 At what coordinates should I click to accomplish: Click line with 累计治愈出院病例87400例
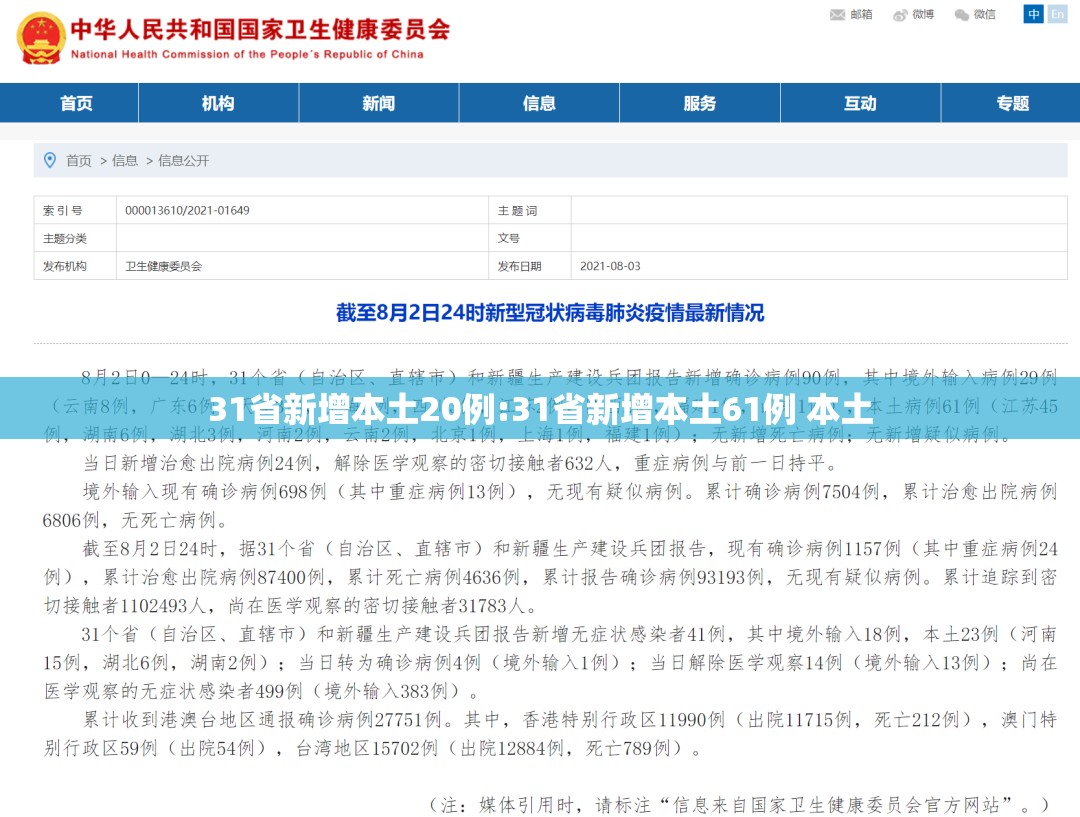coord(550,577)
